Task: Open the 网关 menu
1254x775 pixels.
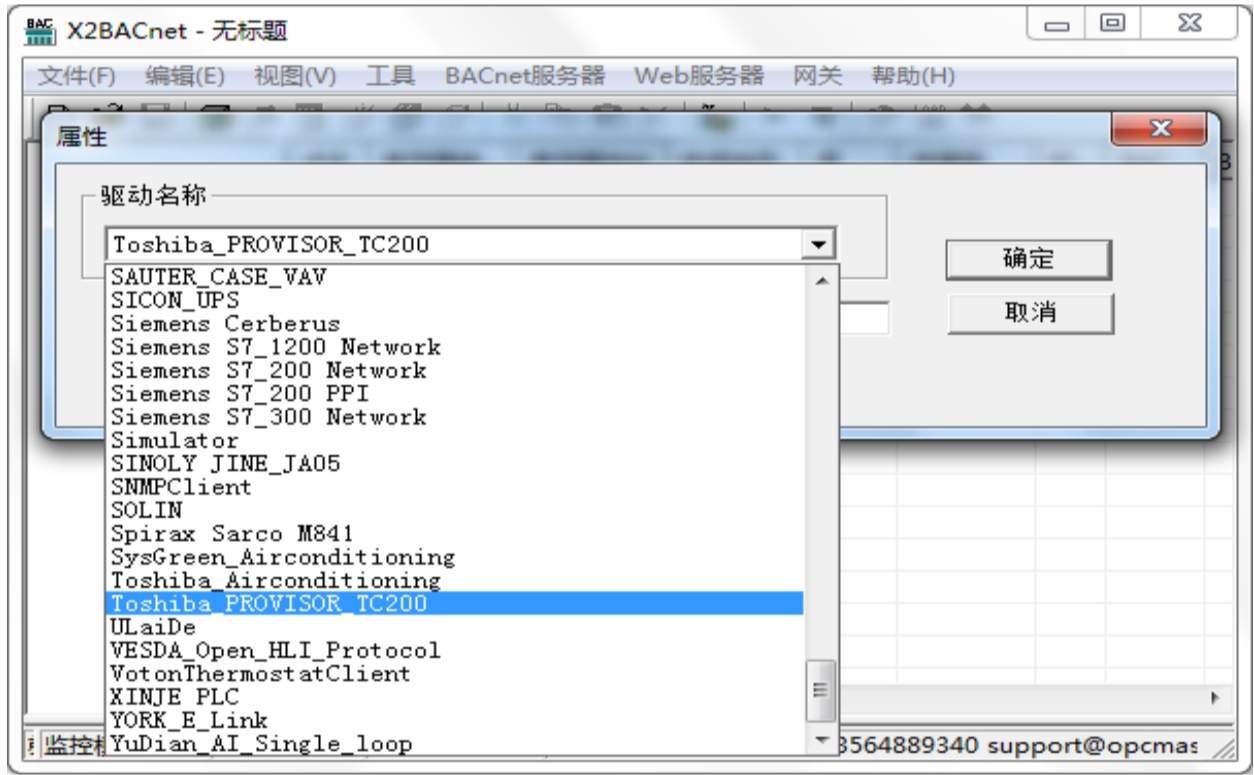Action: pyautogui.click(x=818, y=76)
